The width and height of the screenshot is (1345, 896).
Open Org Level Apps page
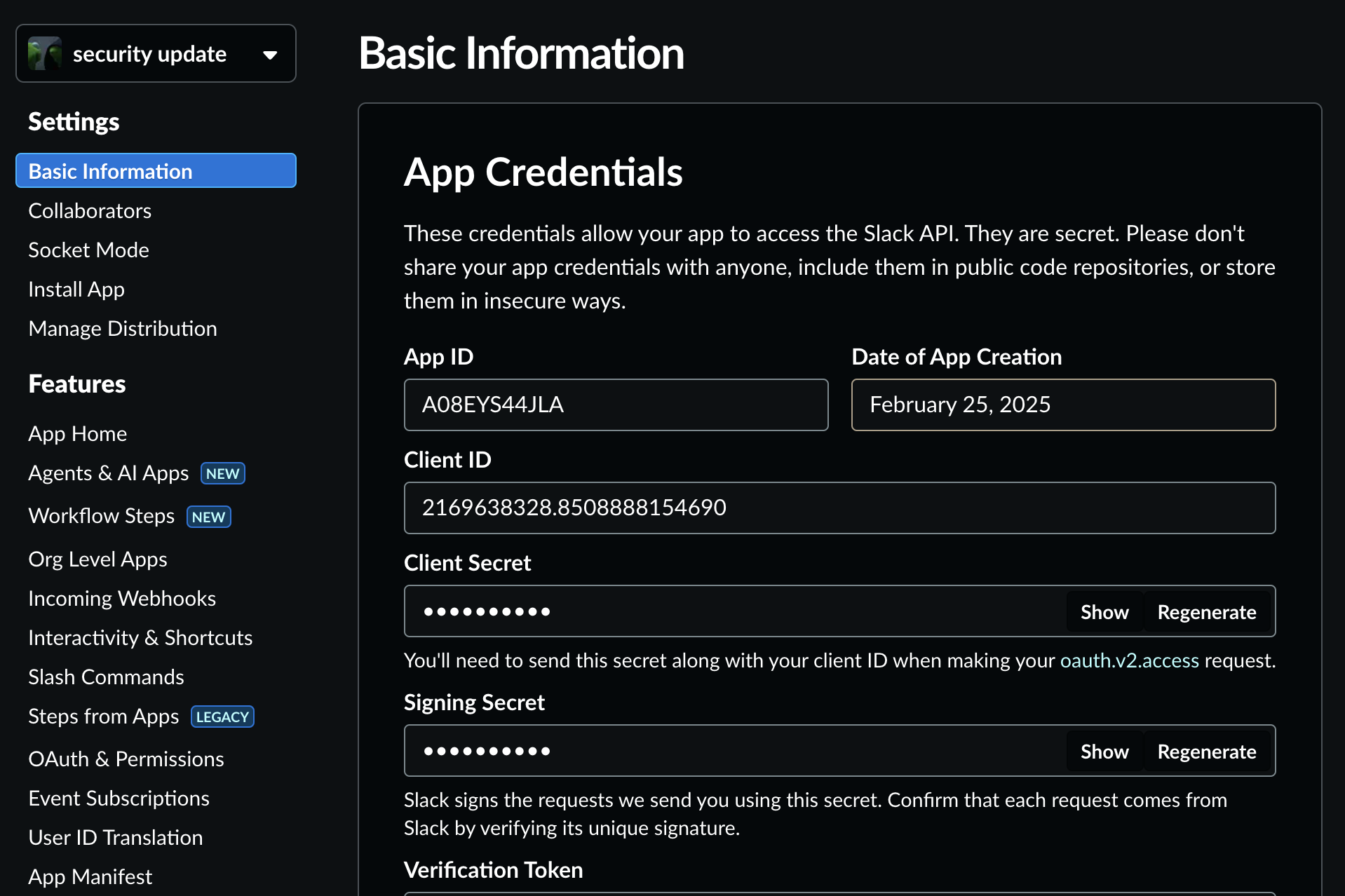97,559
